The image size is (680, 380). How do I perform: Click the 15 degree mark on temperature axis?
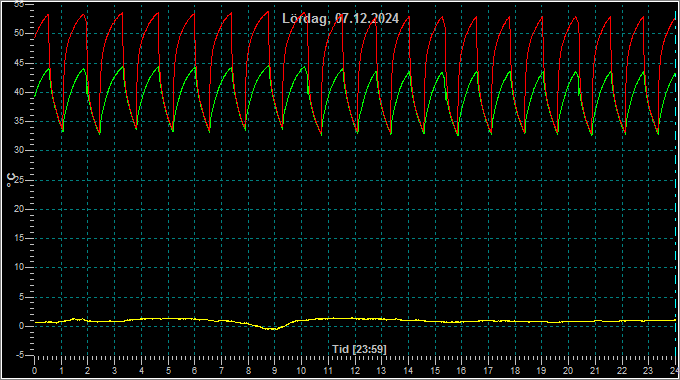coord(20,238)
